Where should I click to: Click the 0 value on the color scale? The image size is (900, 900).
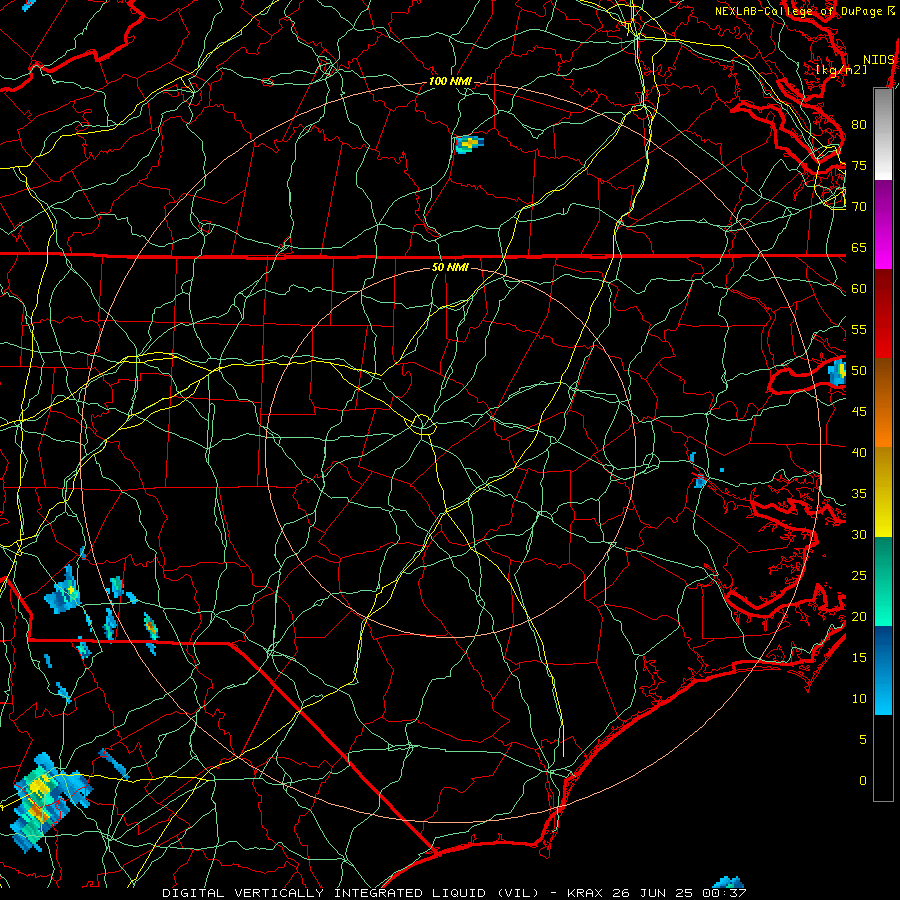tap(863, 781)
